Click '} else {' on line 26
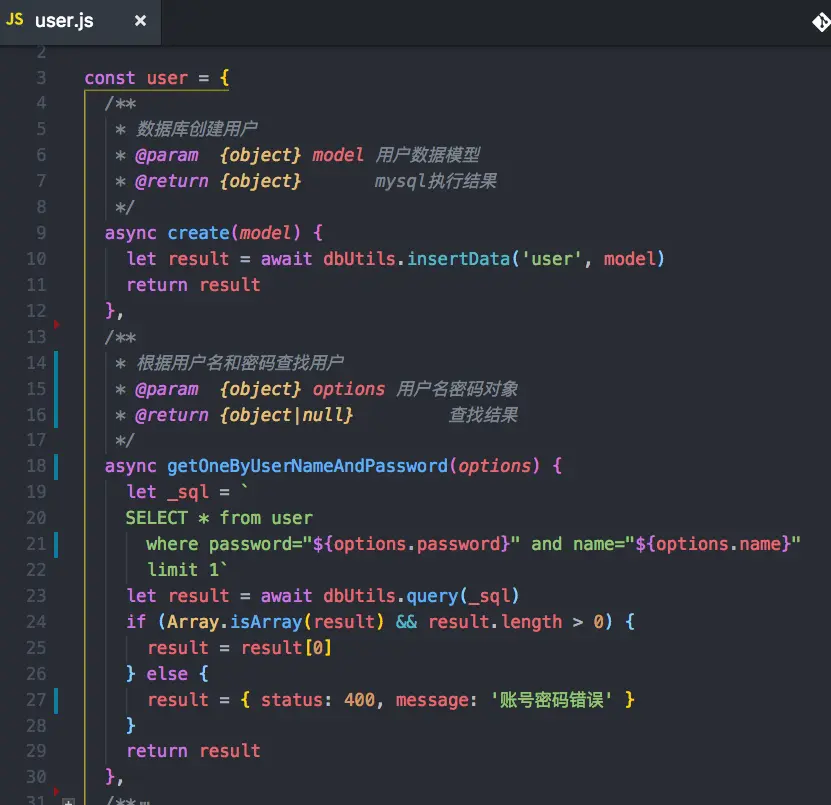 167,674
